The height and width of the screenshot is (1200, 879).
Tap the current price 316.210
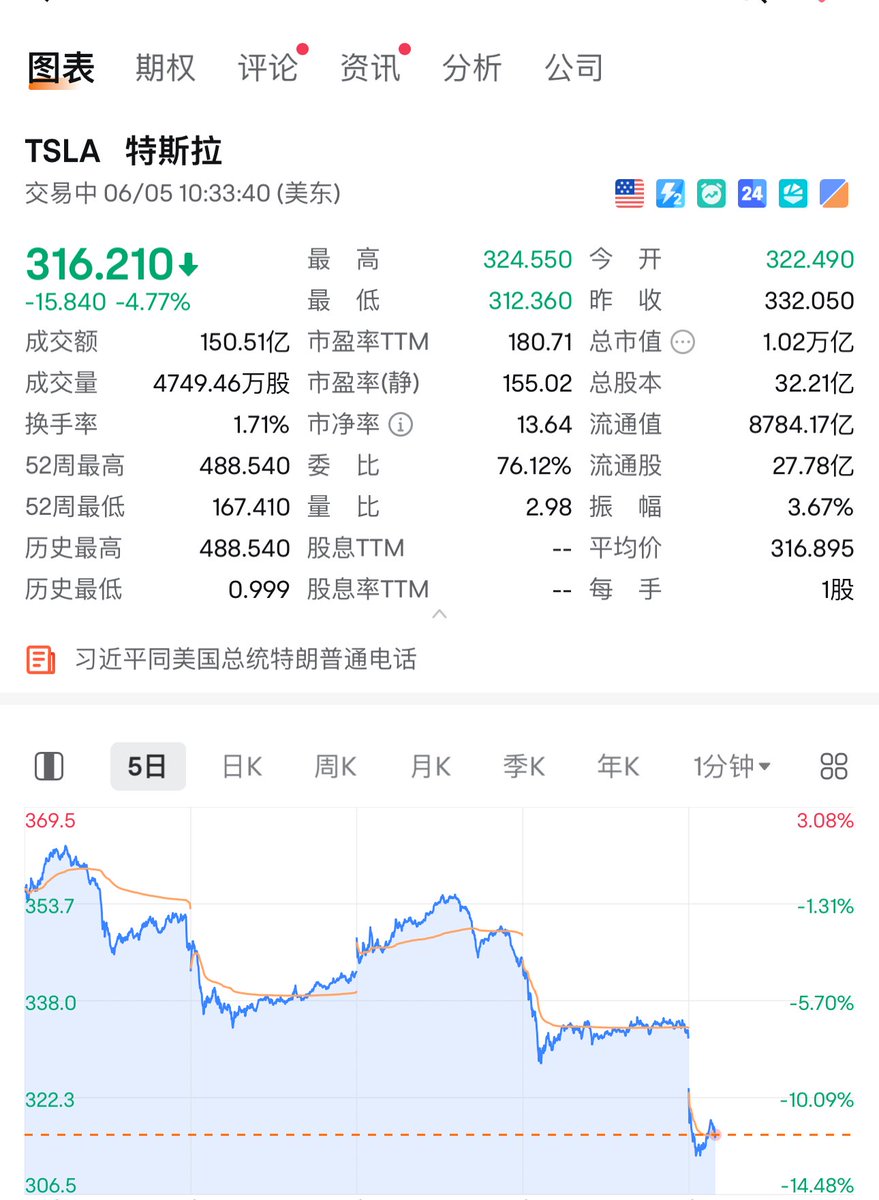coord(100,264)
